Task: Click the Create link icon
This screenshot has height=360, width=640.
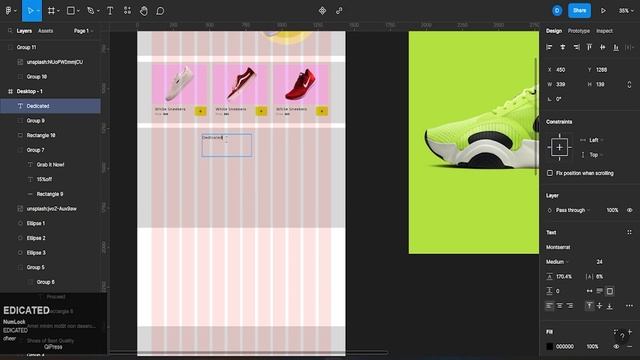Action: point(339,11)
